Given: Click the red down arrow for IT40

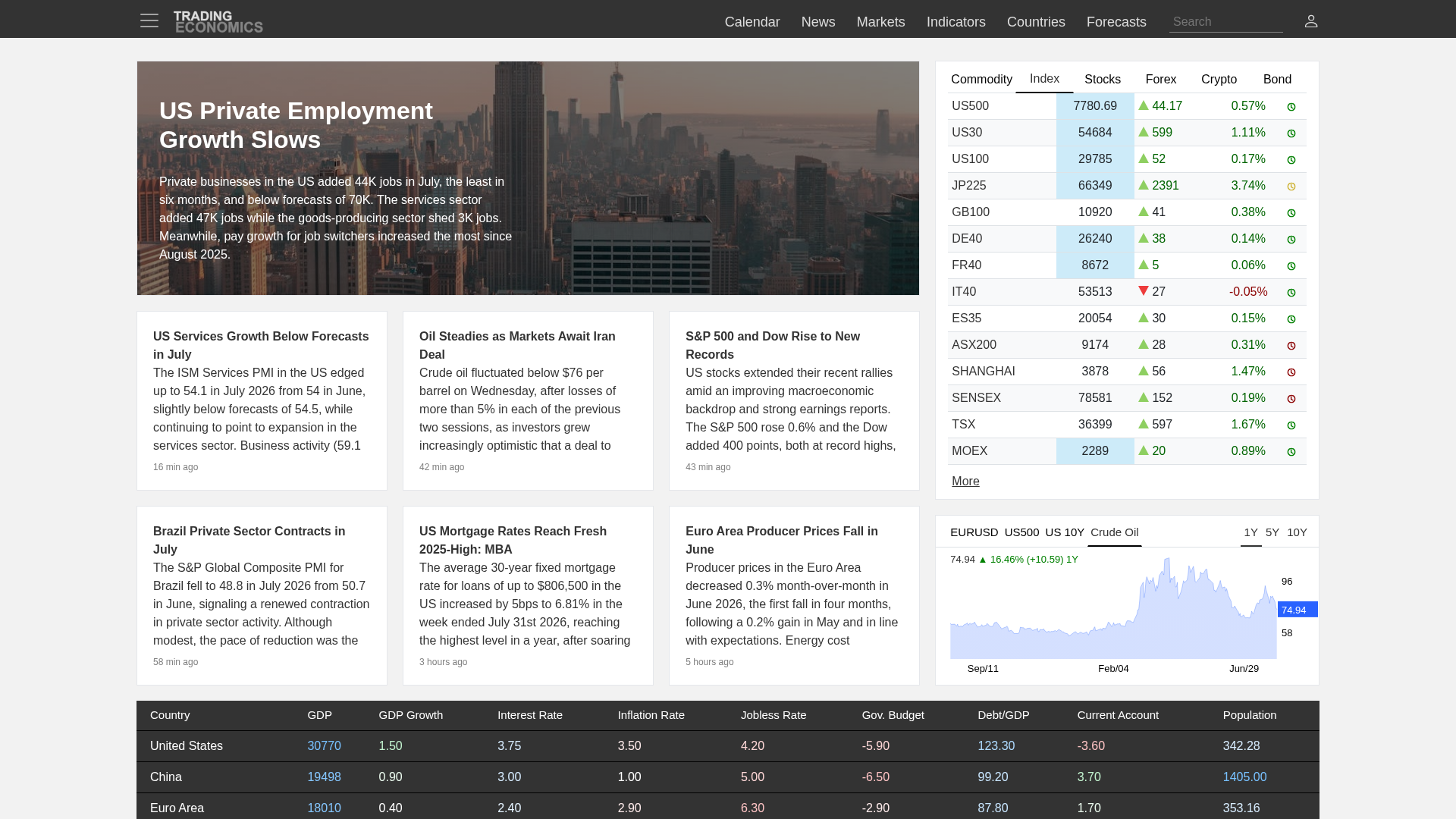Looking at the screenshot, I should [1144, 291].
